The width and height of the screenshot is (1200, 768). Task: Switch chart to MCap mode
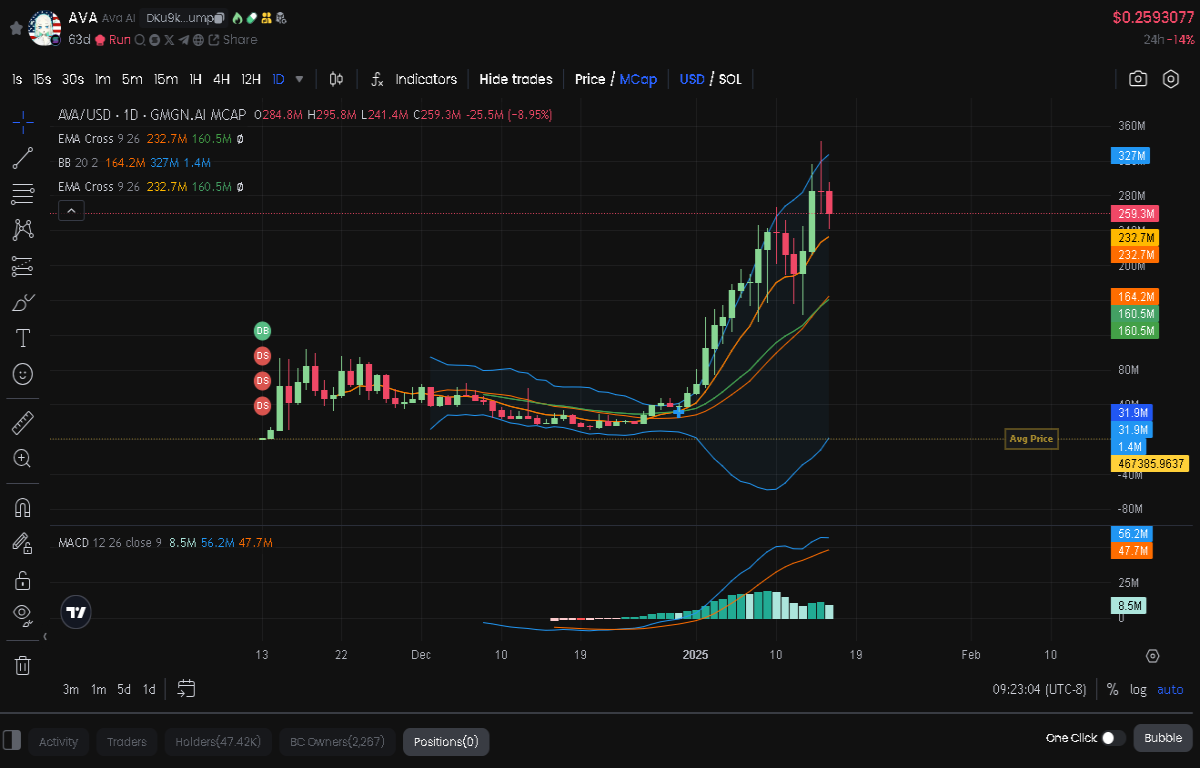click(x=638, y=79)
